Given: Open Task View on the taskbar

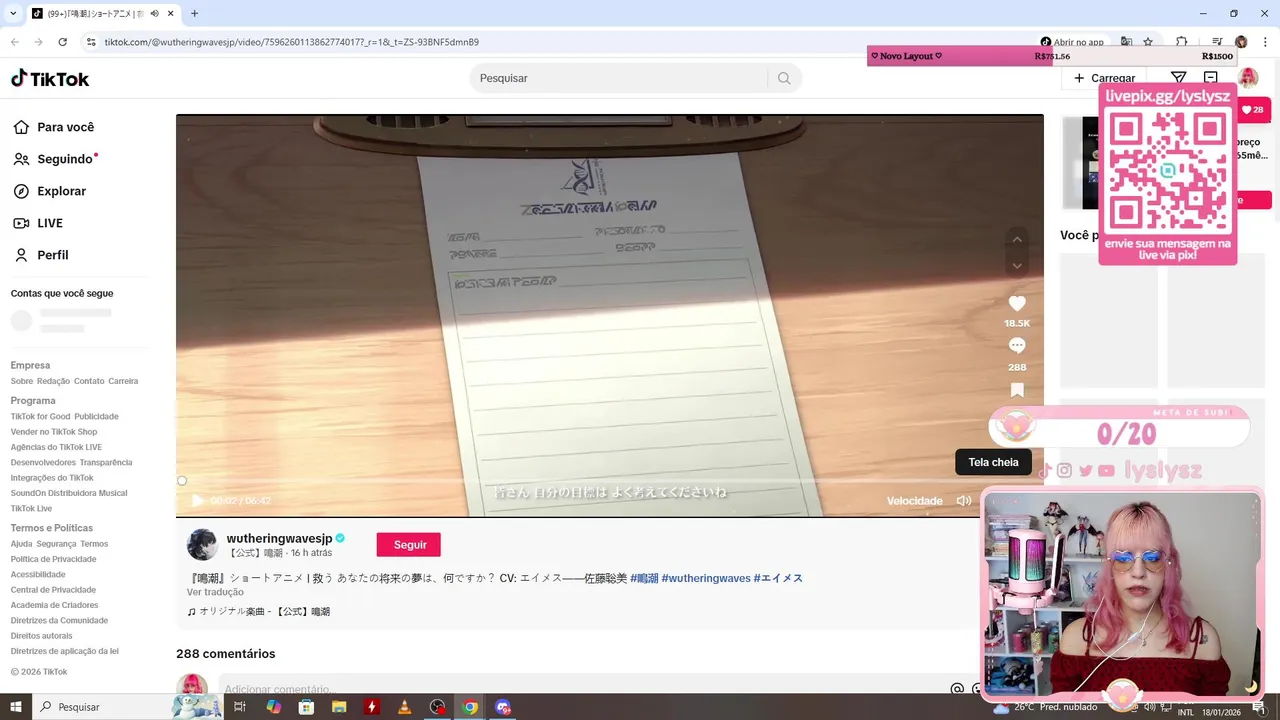Looking at the screenshot, I should 240,707.
